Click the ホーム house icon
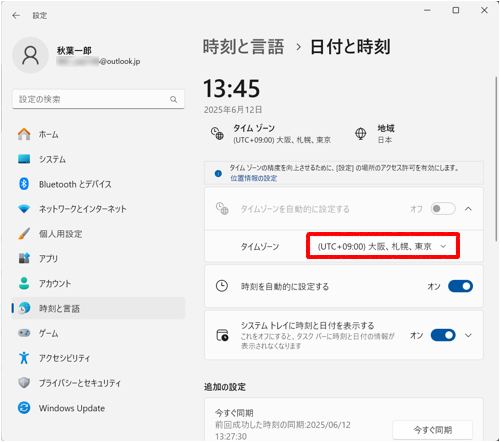500x442 pixels. tap(24, 134)
